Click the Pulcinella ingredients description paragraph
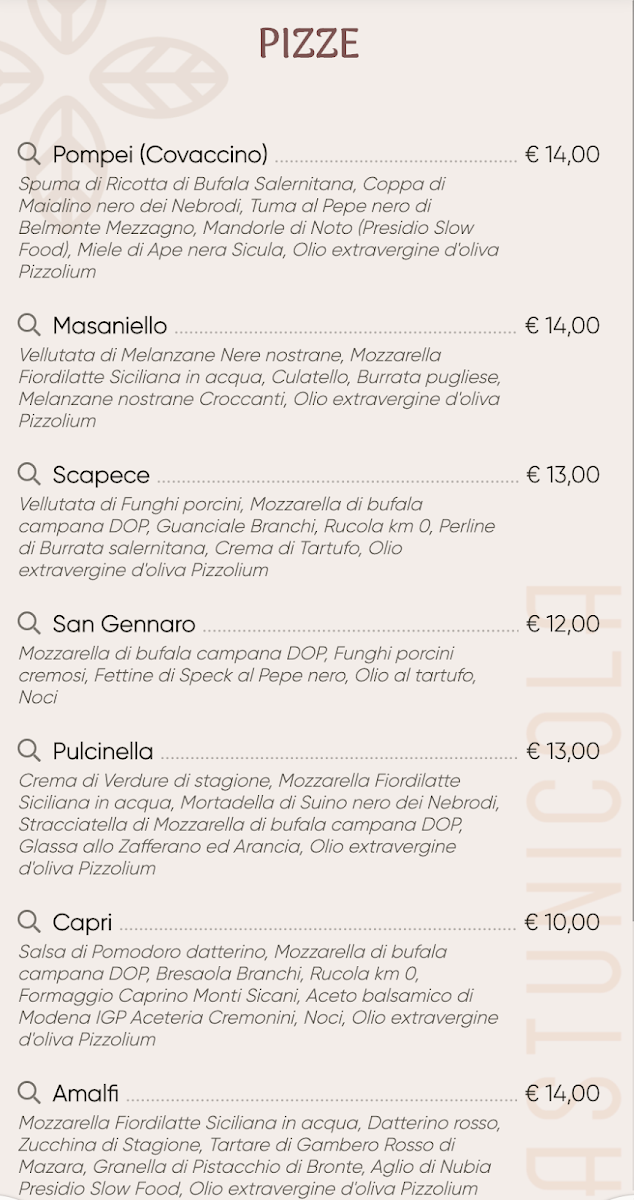This screenshot has height=1200, width=634. (259, 824)
